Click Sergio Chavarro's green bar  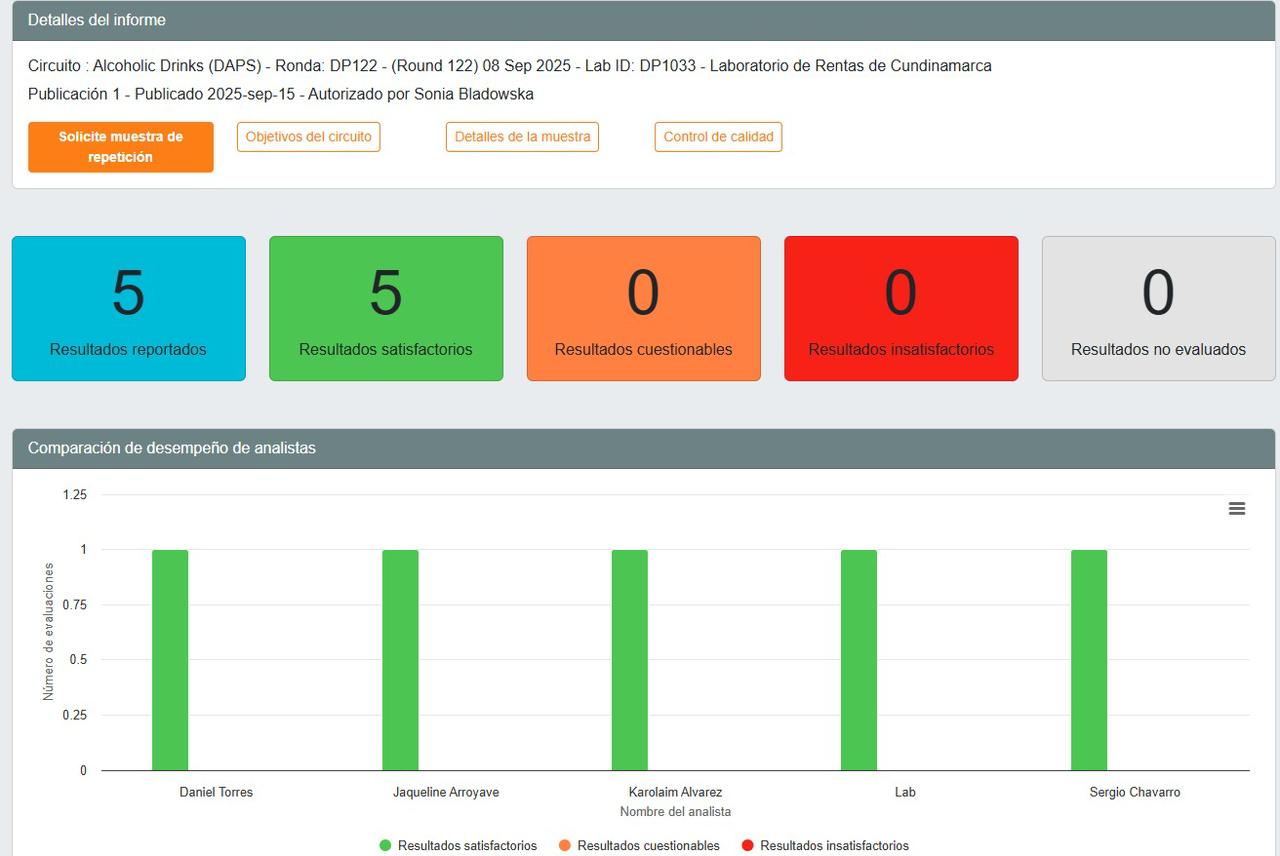click(x=1088, y=660)
